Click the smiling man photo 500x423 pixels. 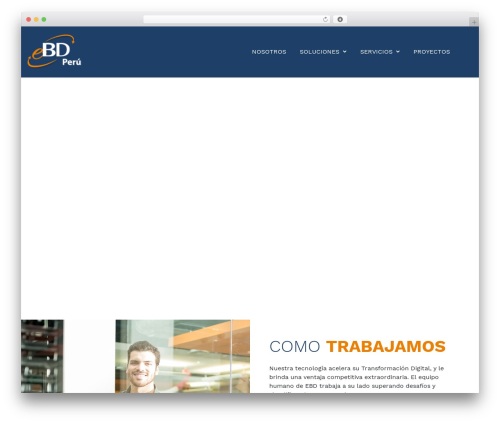point(183,356)
